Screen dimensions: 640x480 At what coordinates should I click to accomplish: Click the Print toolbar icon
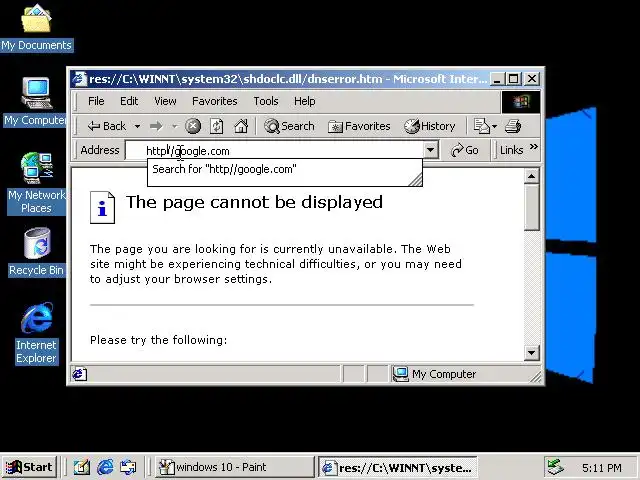pos(513,126)
